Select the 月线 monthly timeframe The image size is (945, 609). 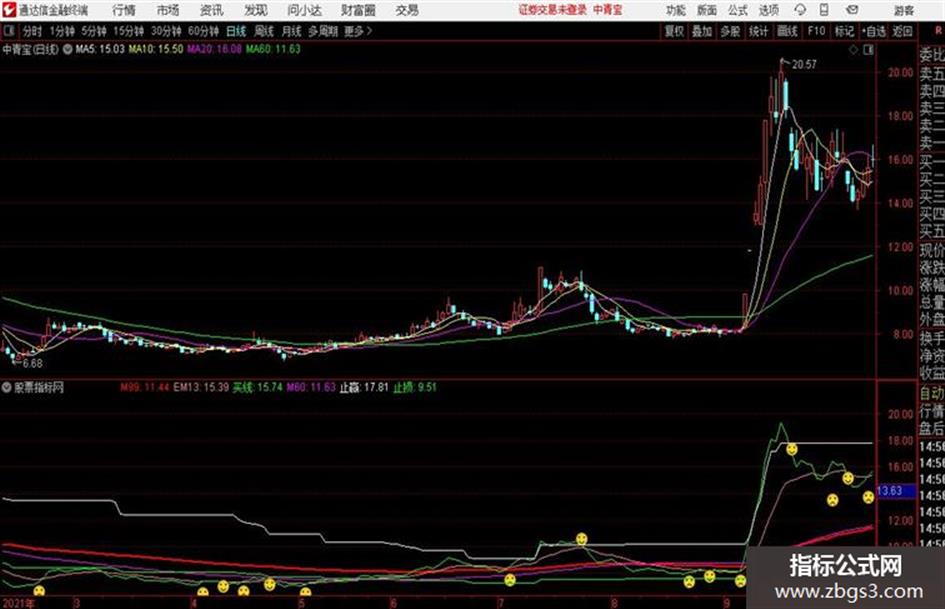(292, 31)
